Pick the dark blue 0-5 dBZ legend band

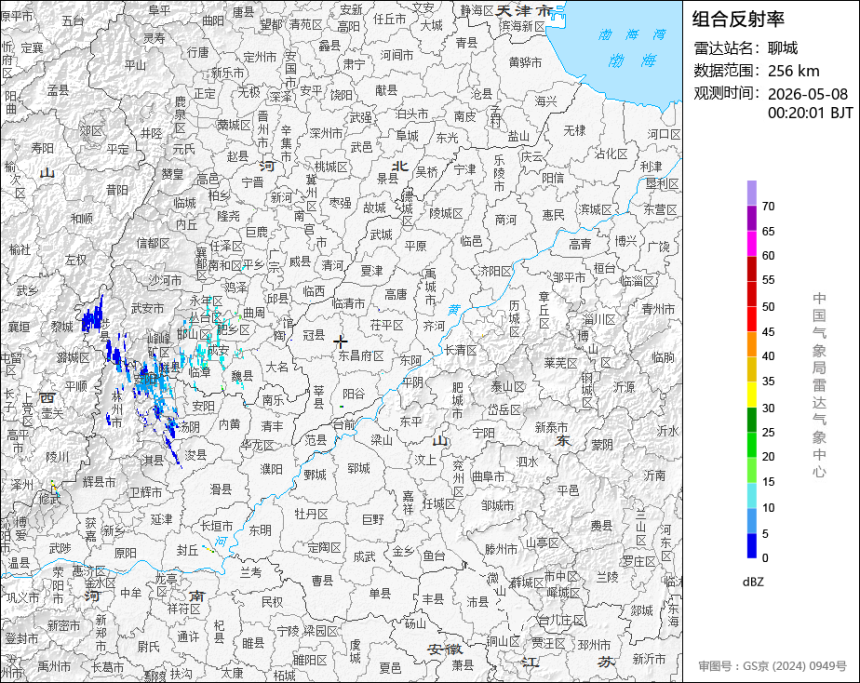[751, 546]
